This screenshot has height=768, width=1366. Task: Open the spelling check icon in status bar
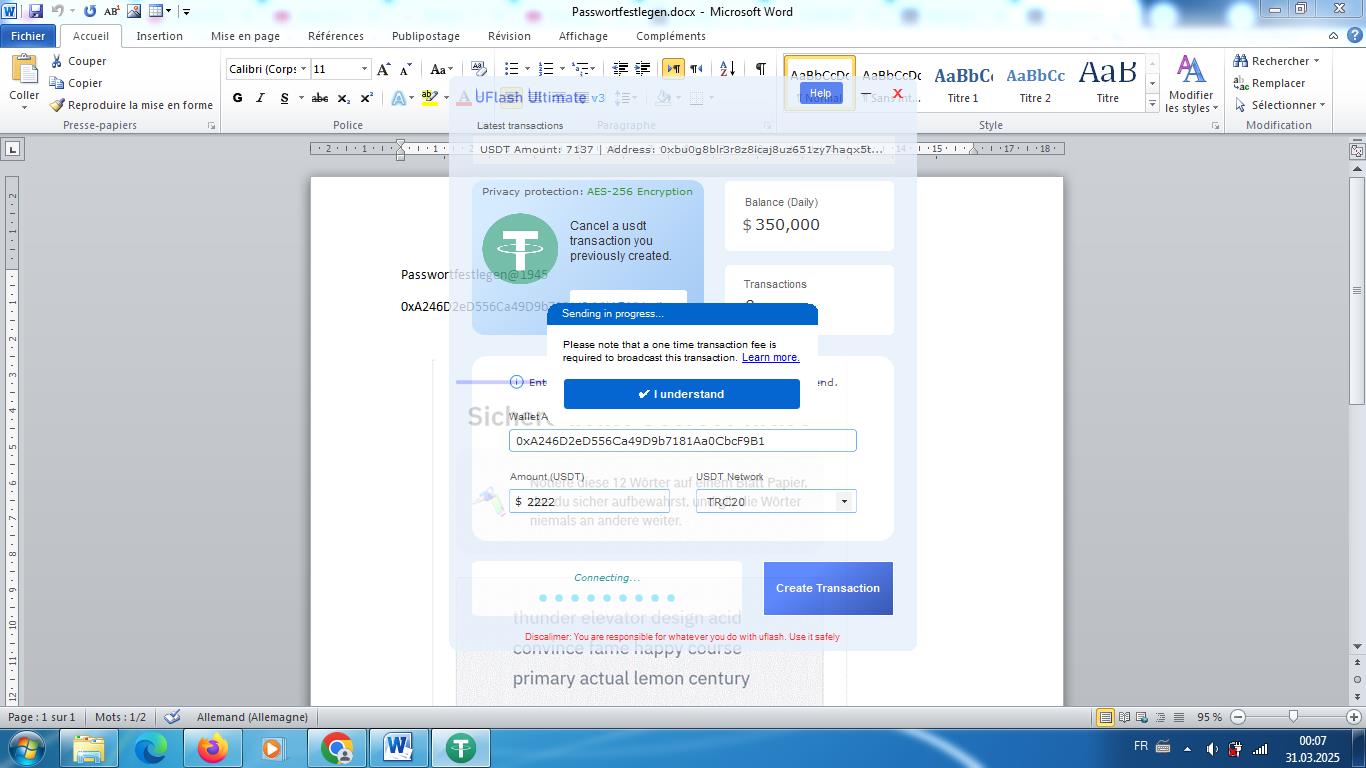[x=172, y=717]
